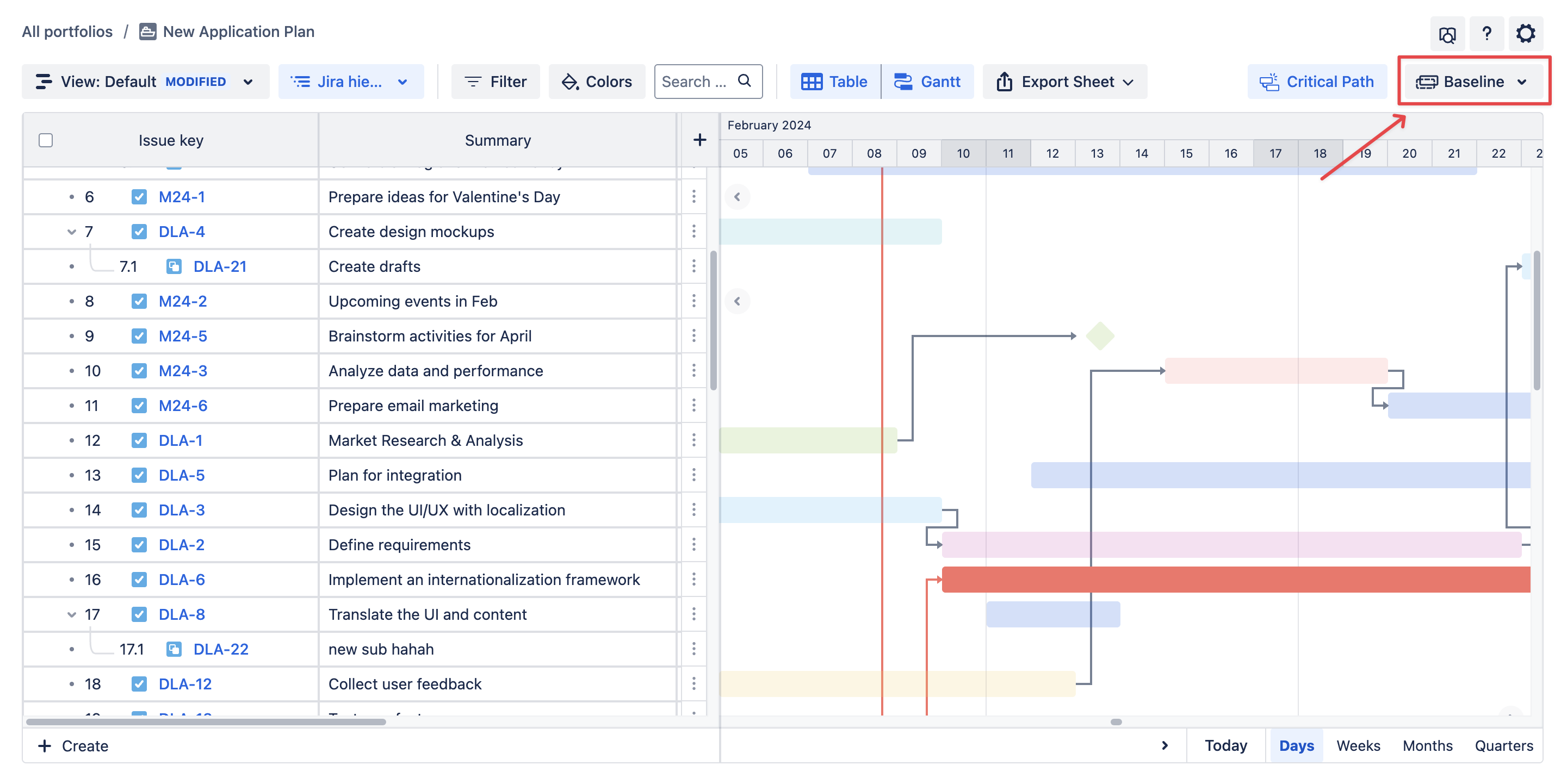The width and height of the screenshot is (1561, 784).
Task: Open the feedback search icon top right
Action: click(x=1447, y=35)
